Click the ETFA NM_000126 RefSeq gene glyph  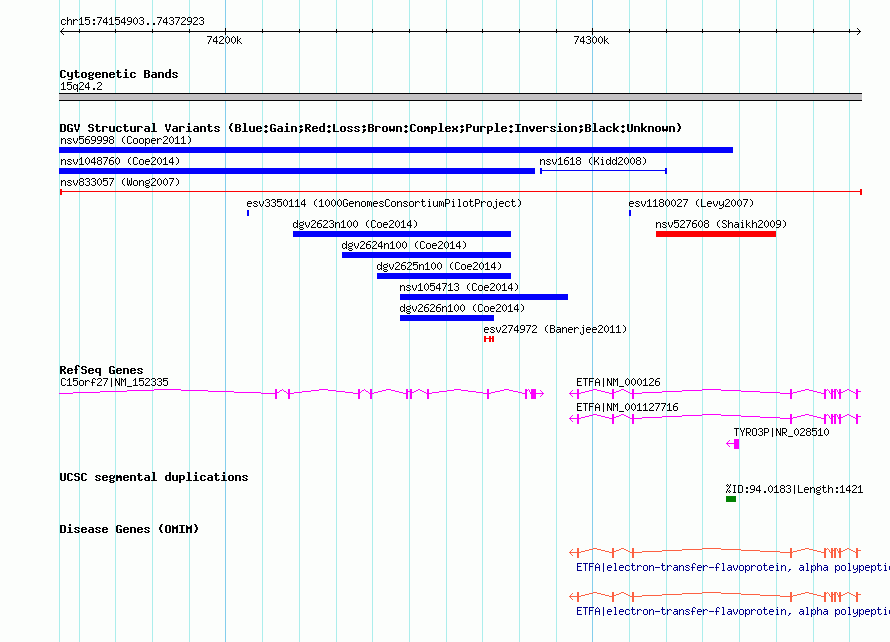(x=715, y=393)
